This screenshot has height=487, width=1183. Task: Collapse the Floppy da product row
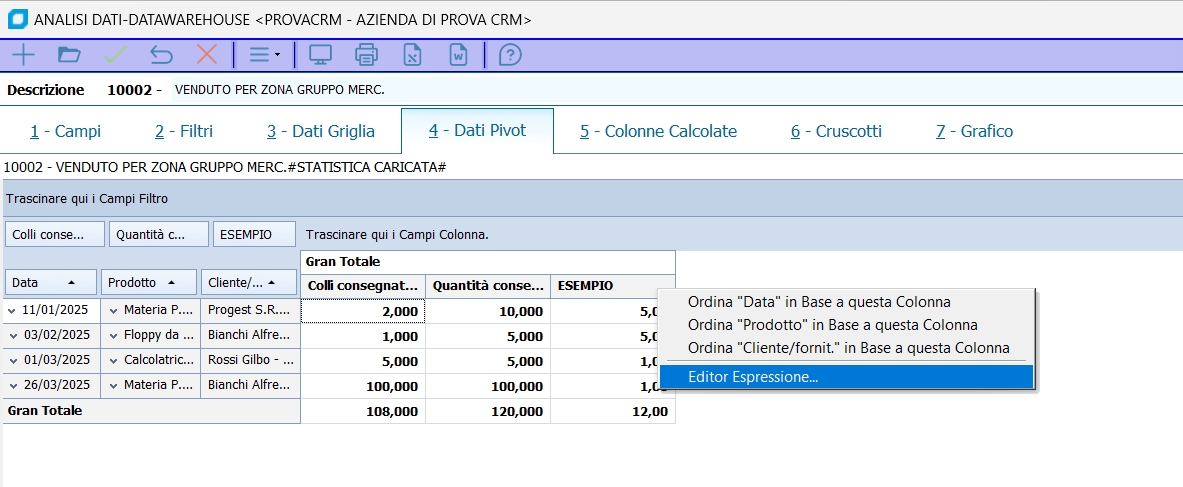(114, 335)
